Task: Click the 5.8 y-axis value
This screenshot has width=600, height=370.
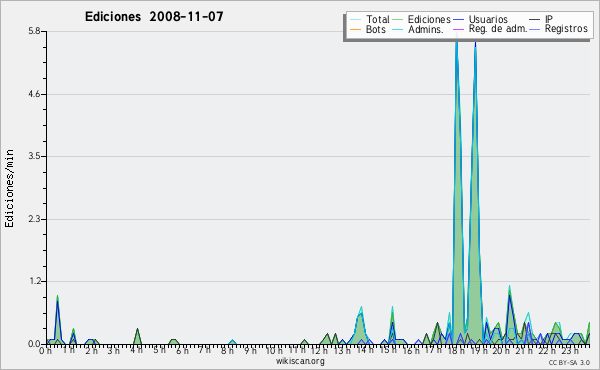Action: tap(34, 31)
